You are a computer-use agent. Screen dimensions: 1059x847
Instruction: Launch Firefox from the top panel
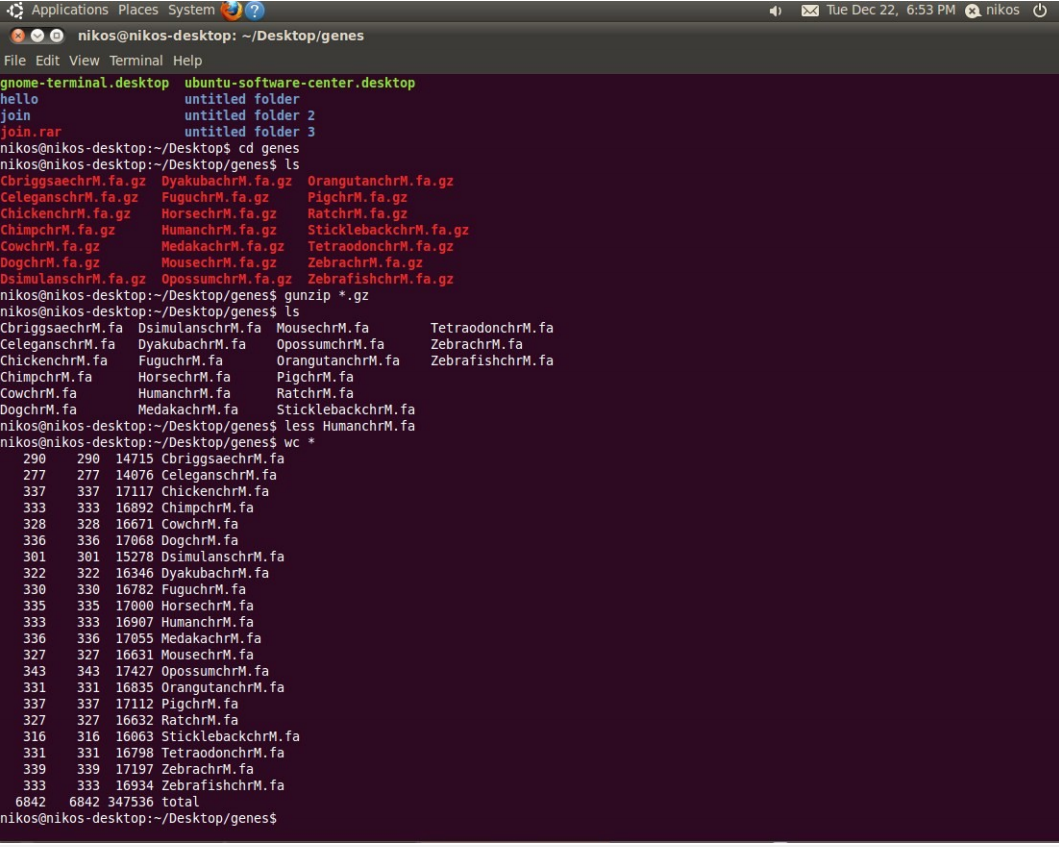(232, 11)
